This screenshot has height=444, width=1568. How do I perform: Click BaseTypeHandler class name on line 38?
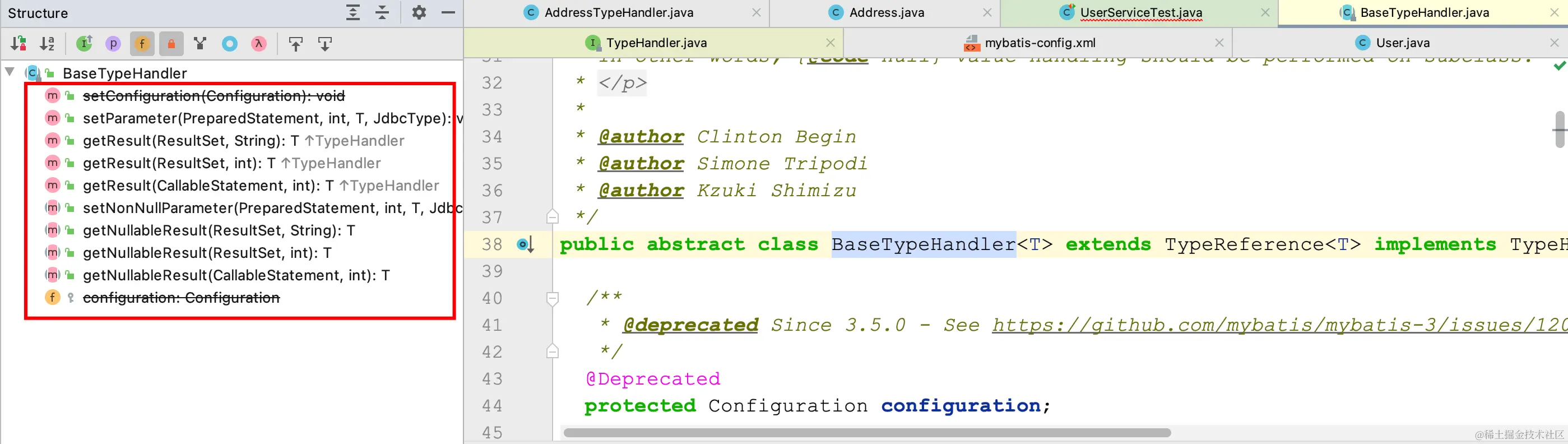(x=924, y=244)
